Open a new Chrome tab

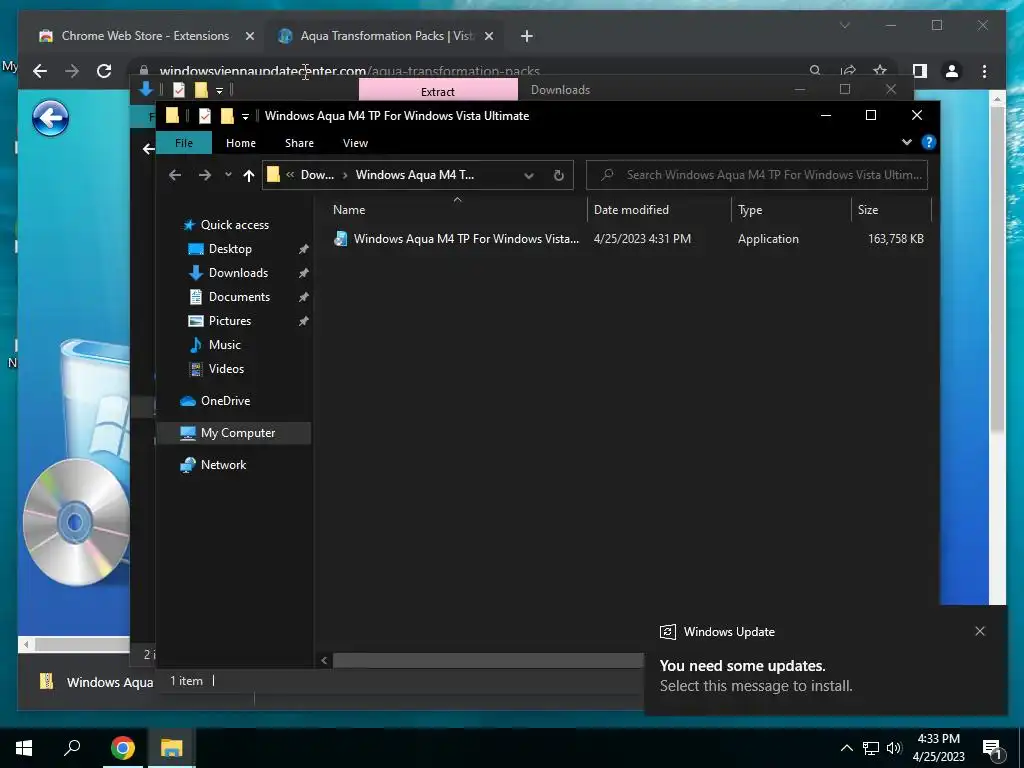[526, 36]
